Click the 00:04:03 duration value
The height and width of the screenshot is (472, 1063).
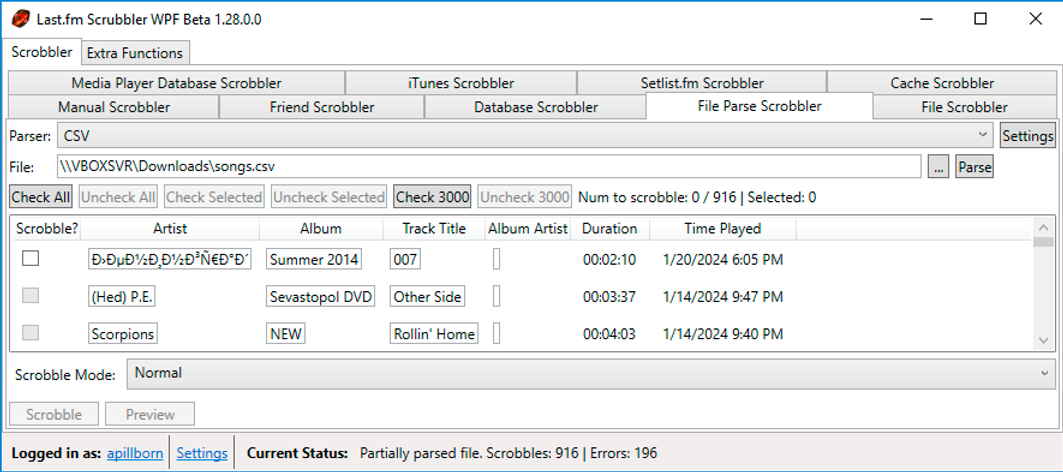609,334
